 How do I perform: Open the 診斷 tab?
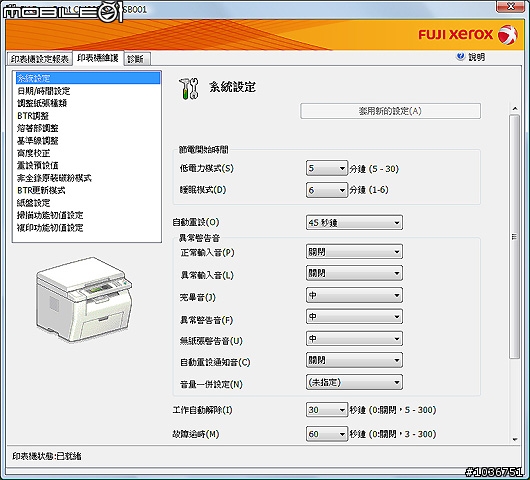(x=136, y=59)
